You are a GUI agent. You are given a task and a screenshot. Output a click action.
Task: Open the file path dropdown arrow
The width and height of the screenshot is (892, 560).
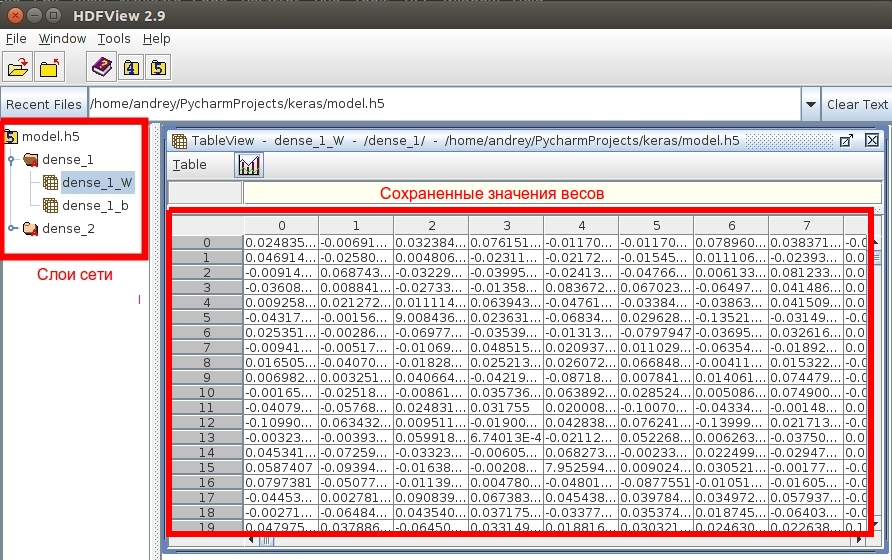coord(810,104)
